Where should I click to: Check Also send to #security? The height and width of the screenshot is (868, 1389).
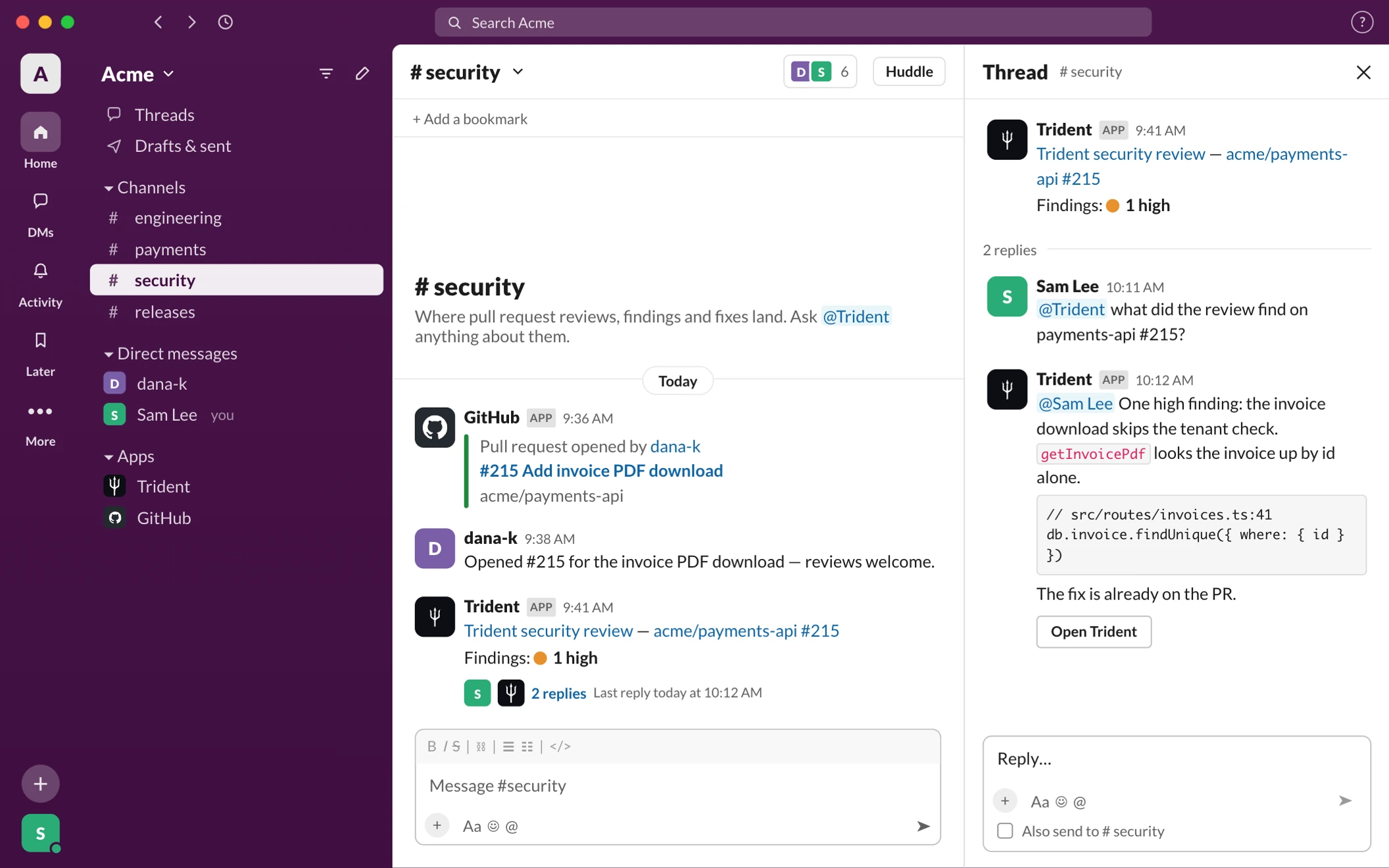click(x=1005, y=831)
